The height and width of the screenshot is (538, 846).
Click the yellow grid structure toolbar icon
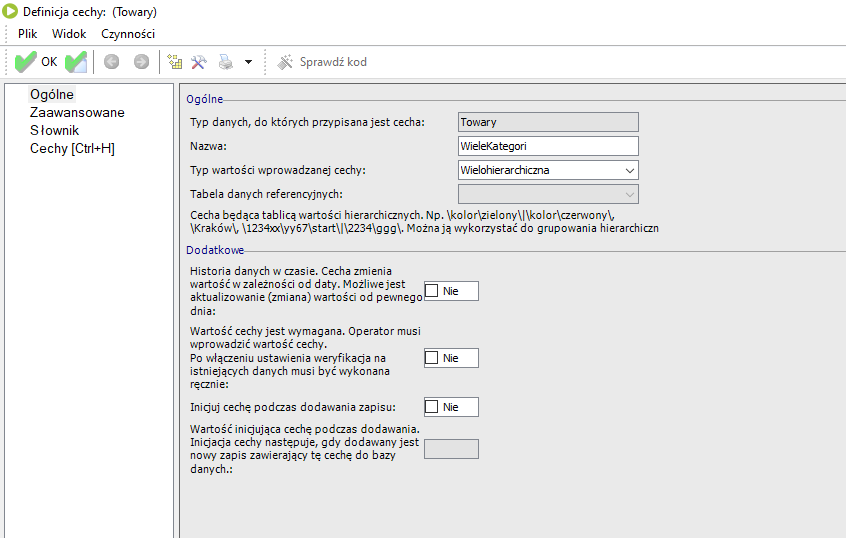click(175, 62)
